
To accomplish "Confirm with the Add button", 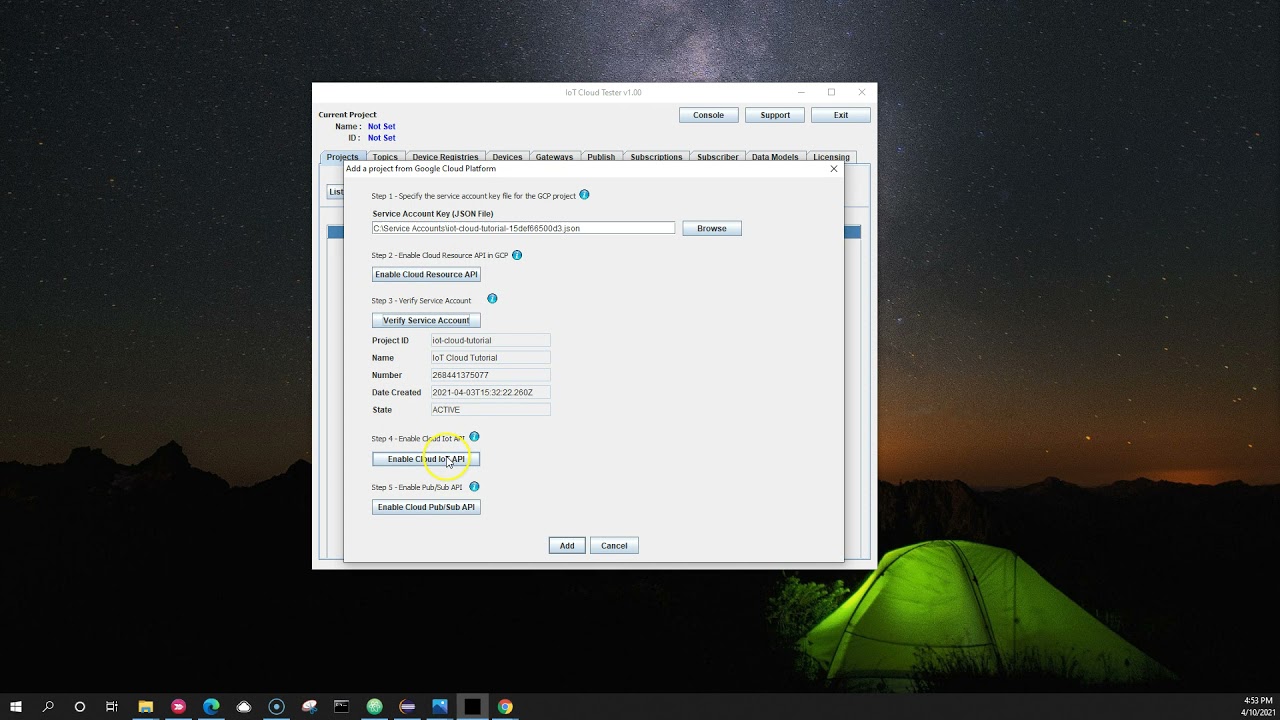I will [x=567, y=545].
